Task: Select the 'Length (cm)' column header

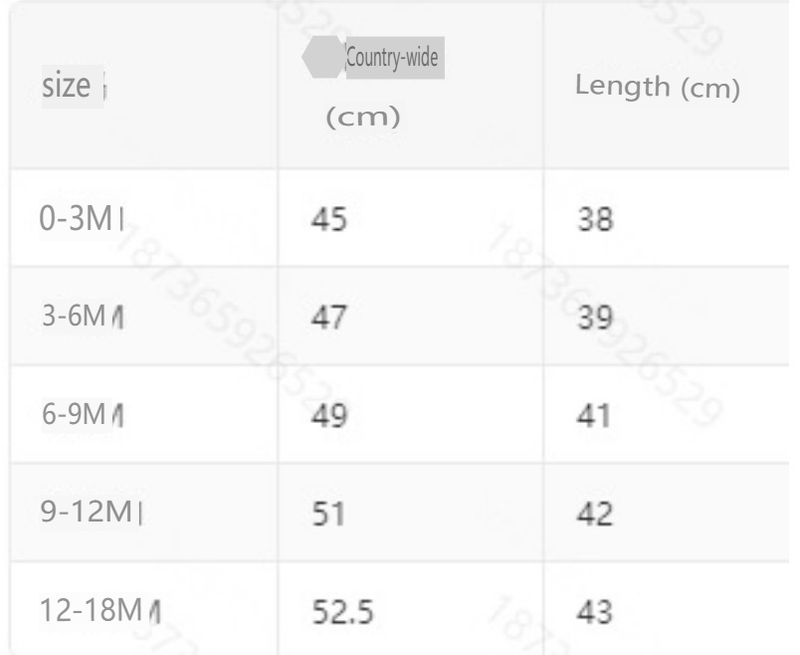Action: [x=657, y=87]
